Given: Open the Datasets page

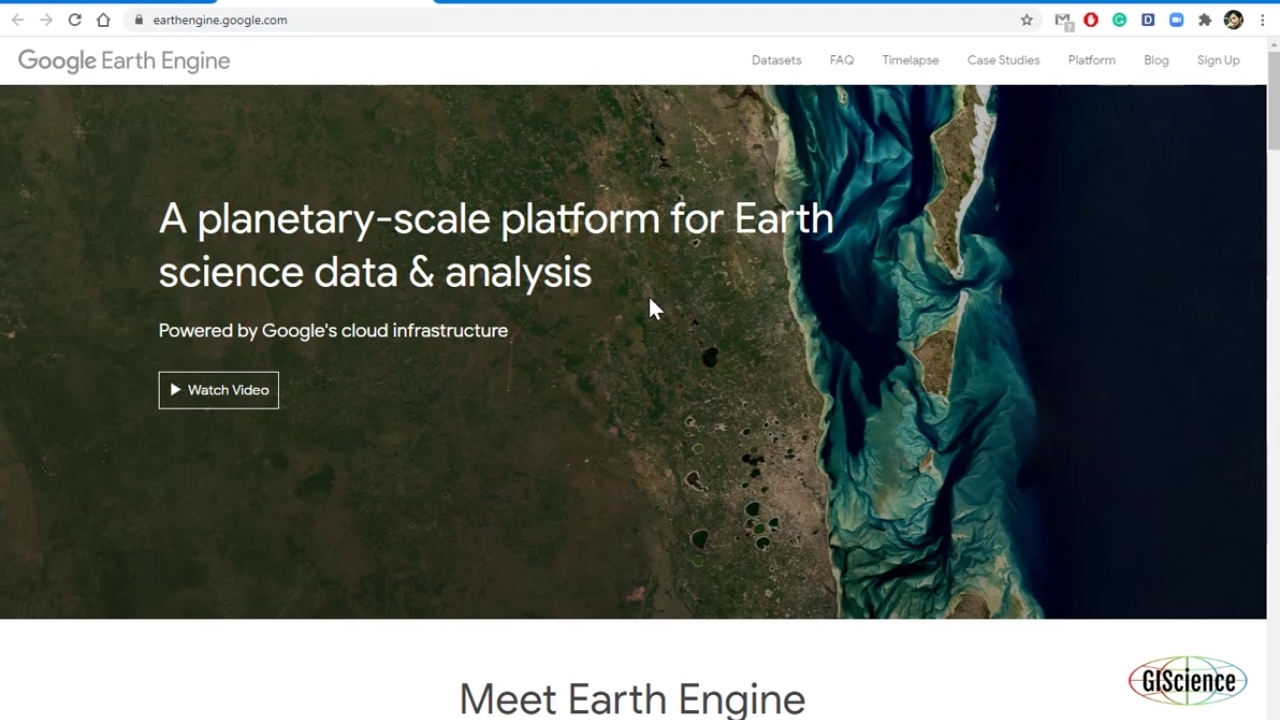Looking at the screenshot, I should click(776, 60).
